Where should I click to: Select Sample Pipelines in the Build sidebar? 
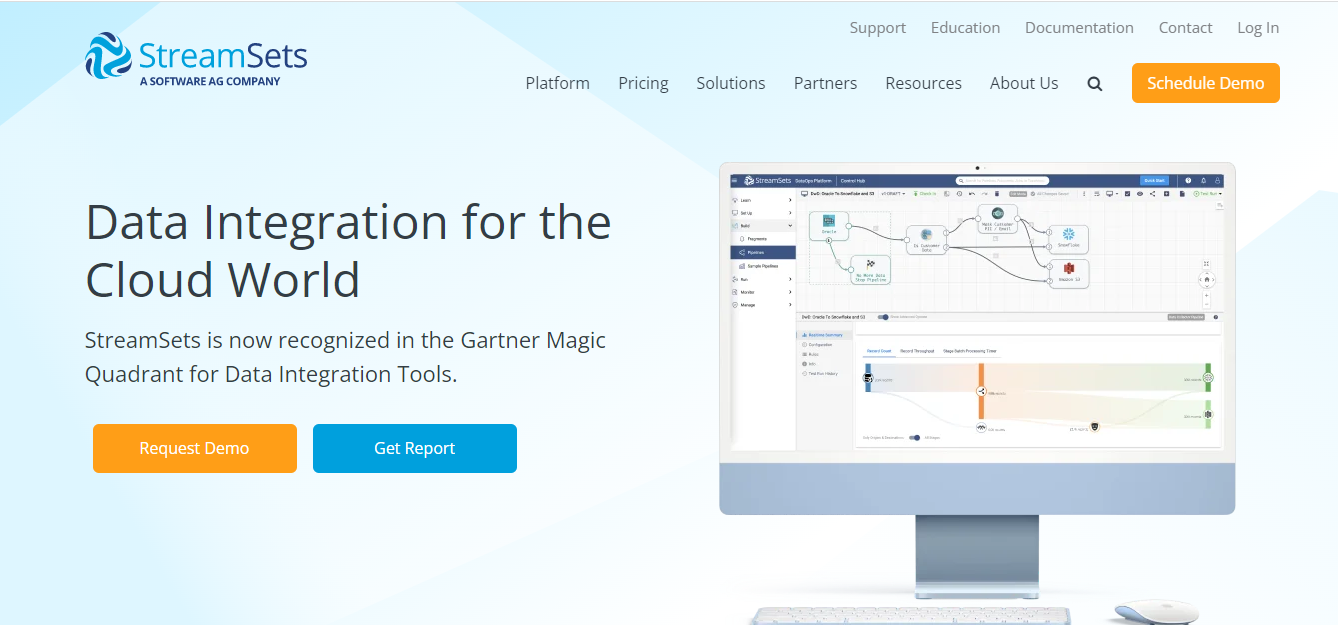[763, 266]
